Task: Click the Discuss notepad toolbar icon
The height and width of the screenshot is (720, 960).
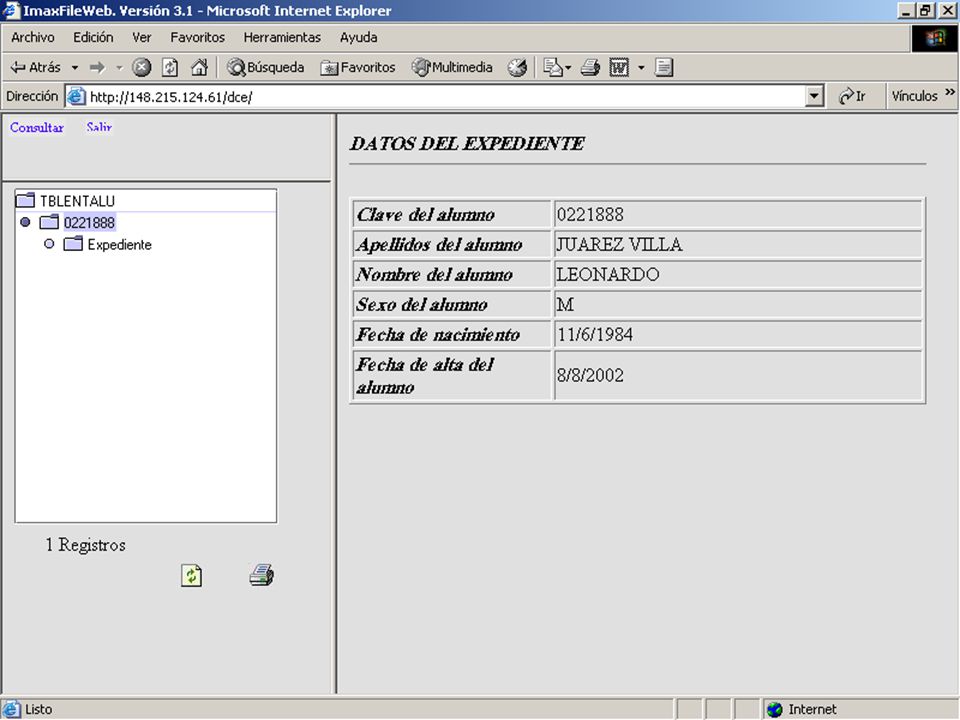Action: (x=664, y=67)
